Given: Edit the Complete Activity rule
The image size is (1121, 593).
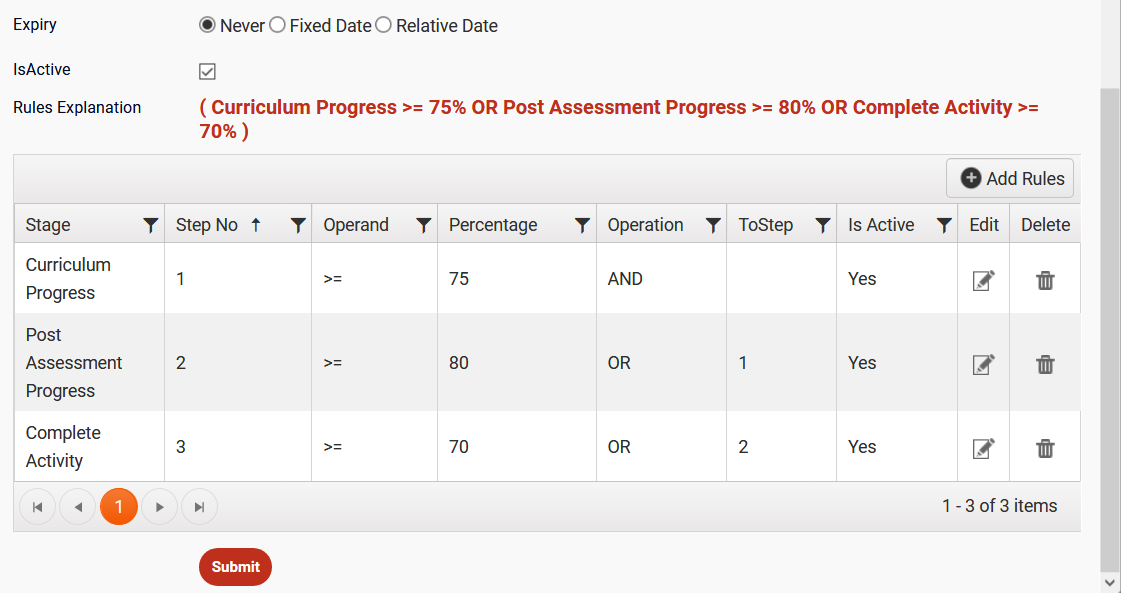Looking at the screenshot, I should [984, 448].
